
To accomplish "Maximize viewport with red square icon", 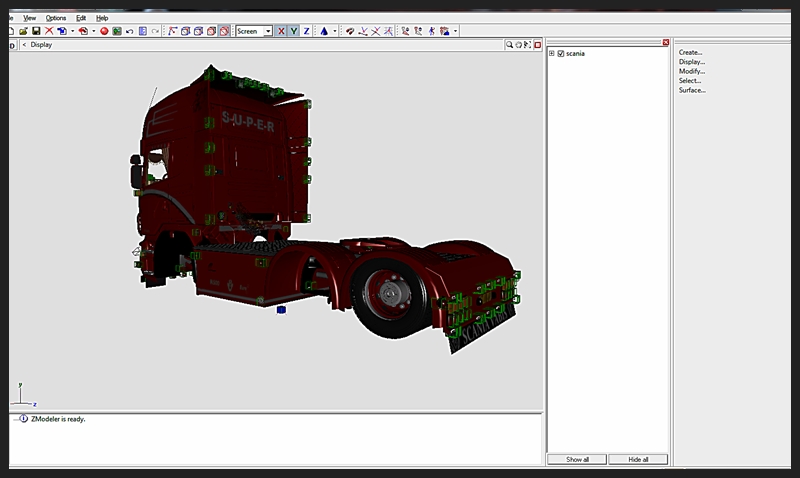I will 536,45.
